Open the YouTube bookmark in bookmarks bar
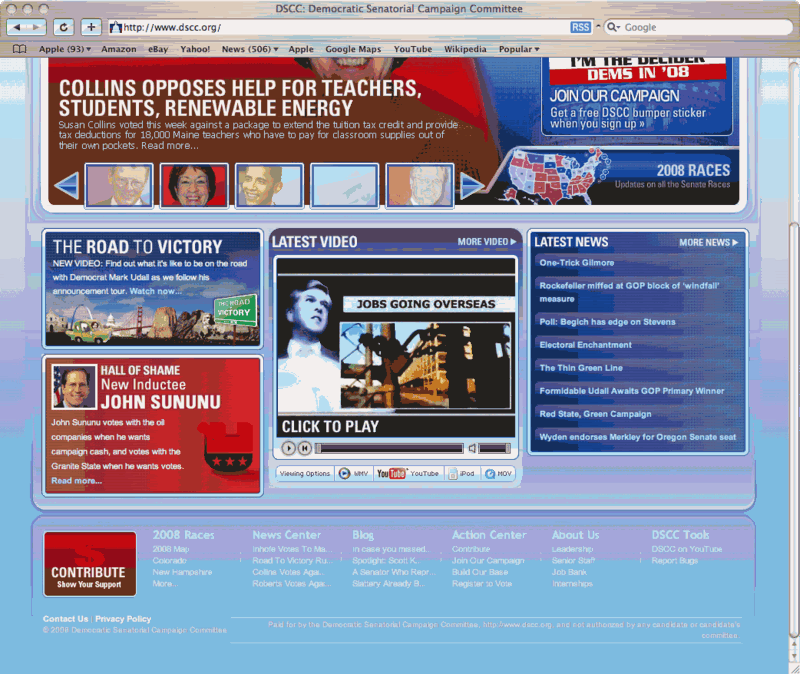800x674 pixels. pos(413,49)
